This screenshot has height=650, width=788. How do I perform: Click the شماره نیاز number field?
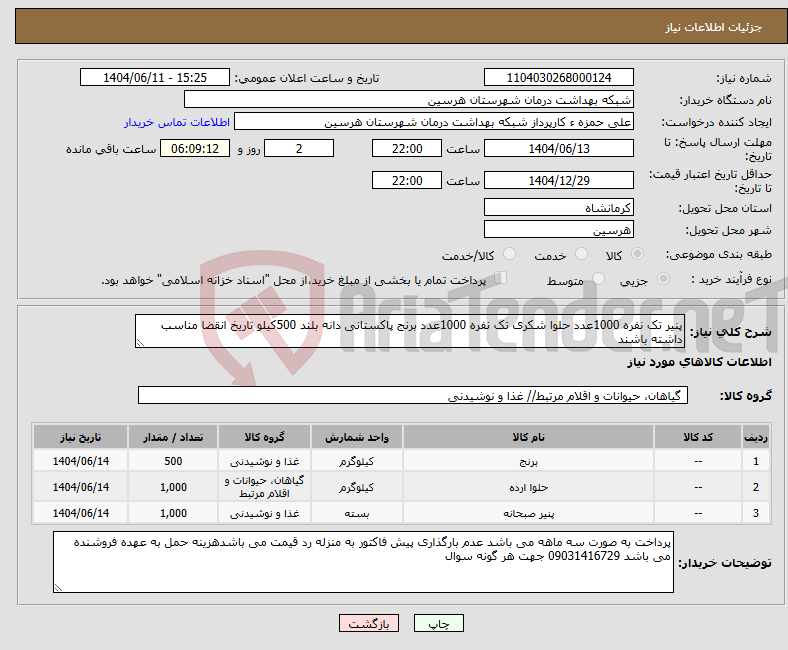[x=558, y=77]
